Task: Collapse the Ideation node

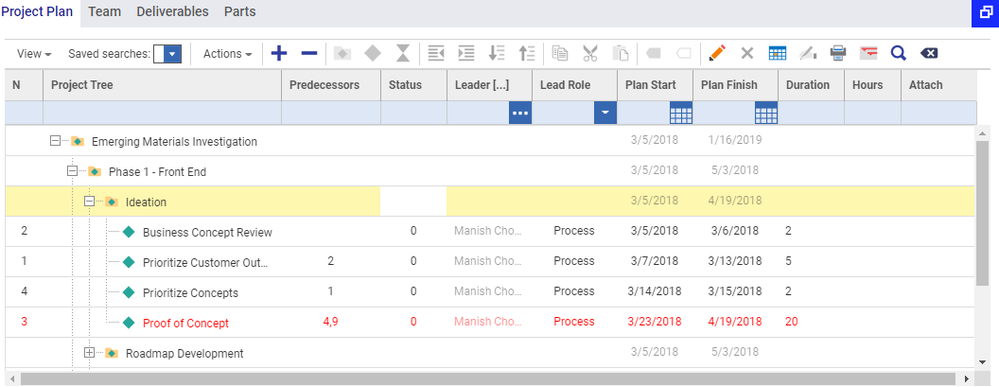Action: coord(89,201)
